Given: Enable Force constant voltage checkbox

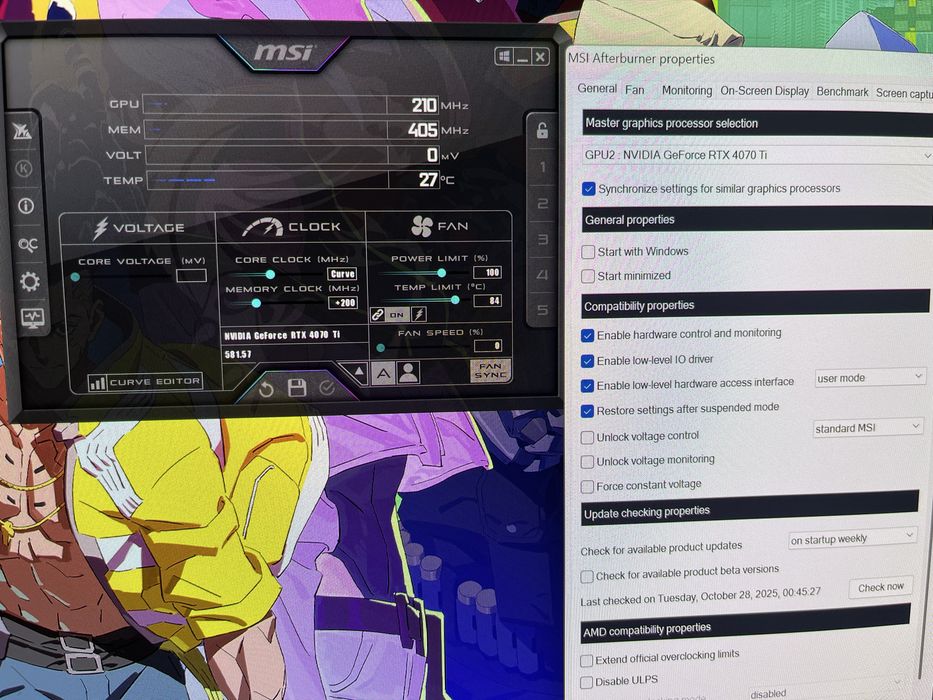Looking at the screenshot, I should coord(587,487).
